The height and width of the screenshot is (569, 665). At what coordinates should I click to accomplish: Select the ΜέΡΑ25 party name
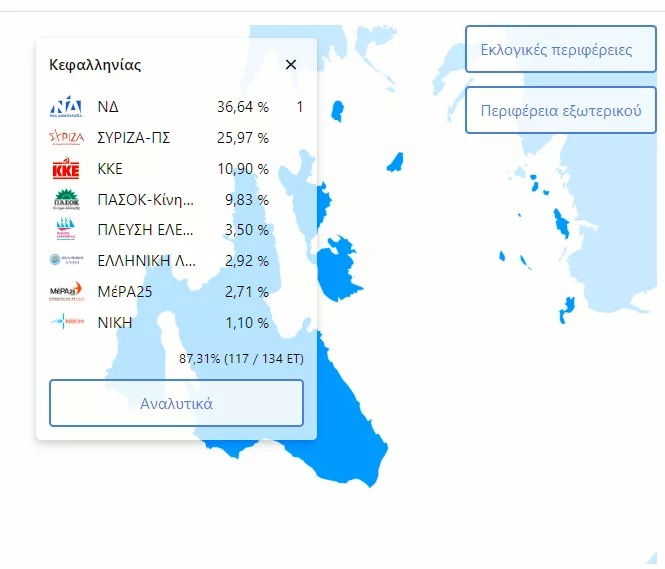click(125, 292)
